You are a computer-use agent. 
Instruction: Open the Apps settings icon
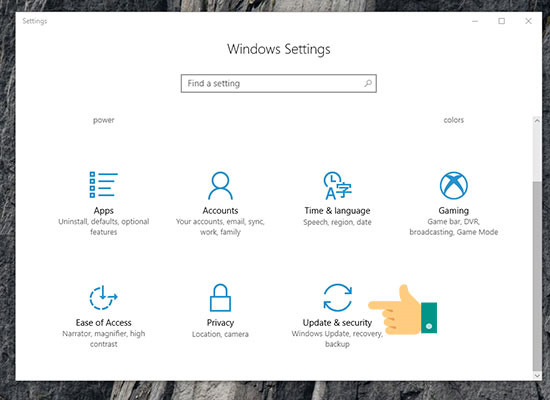(x=103, y=185)
